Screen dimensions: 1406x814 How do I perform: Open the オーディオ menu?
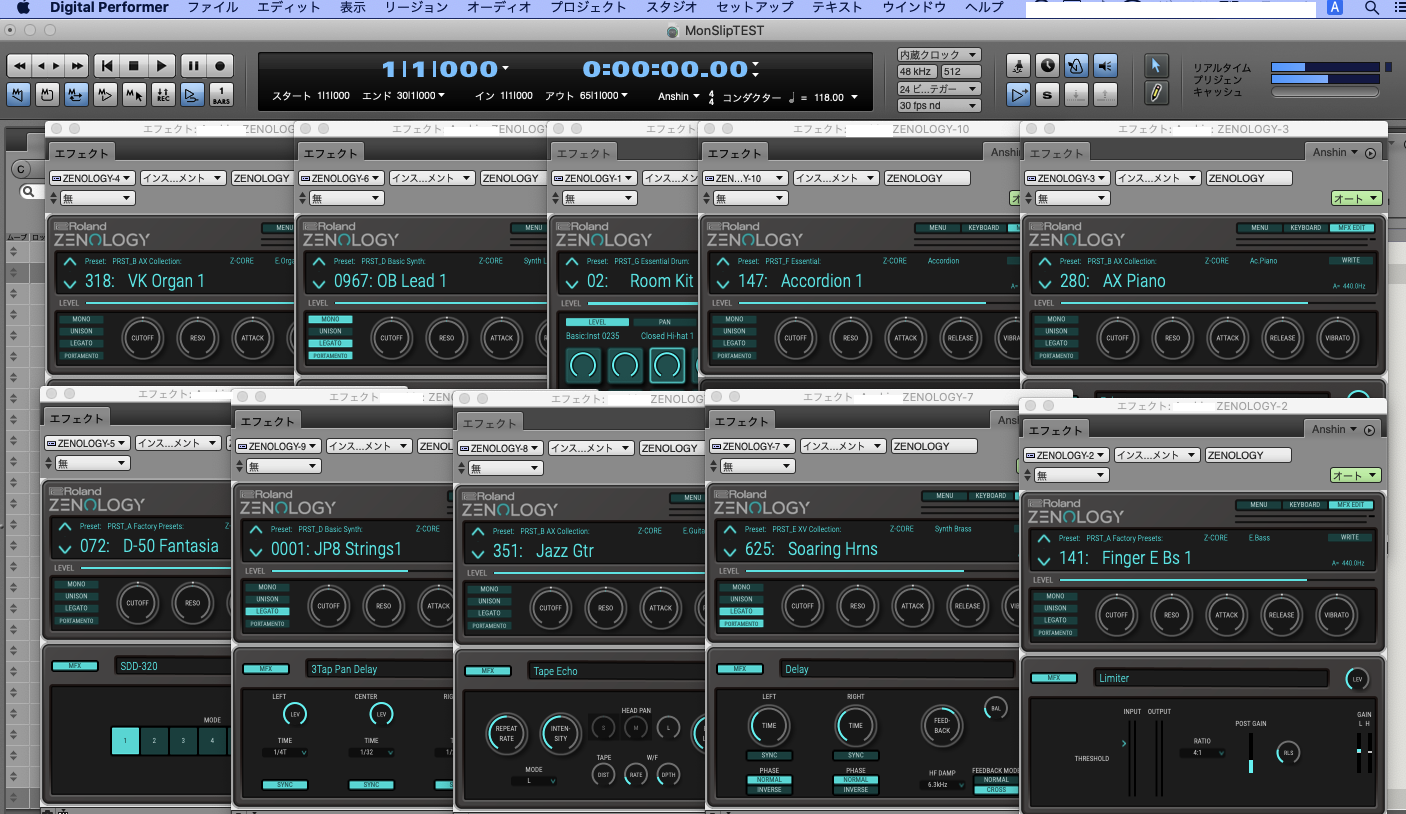[499, 8]
